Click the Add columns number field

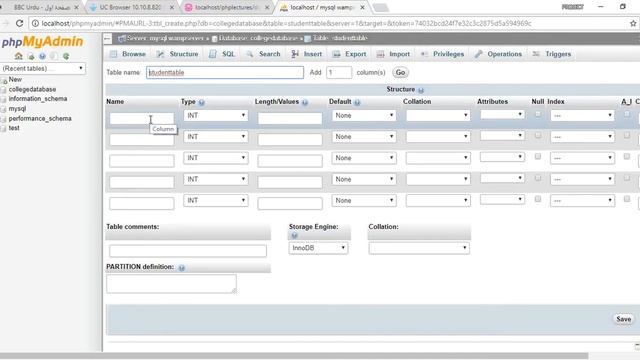point(339,73)
